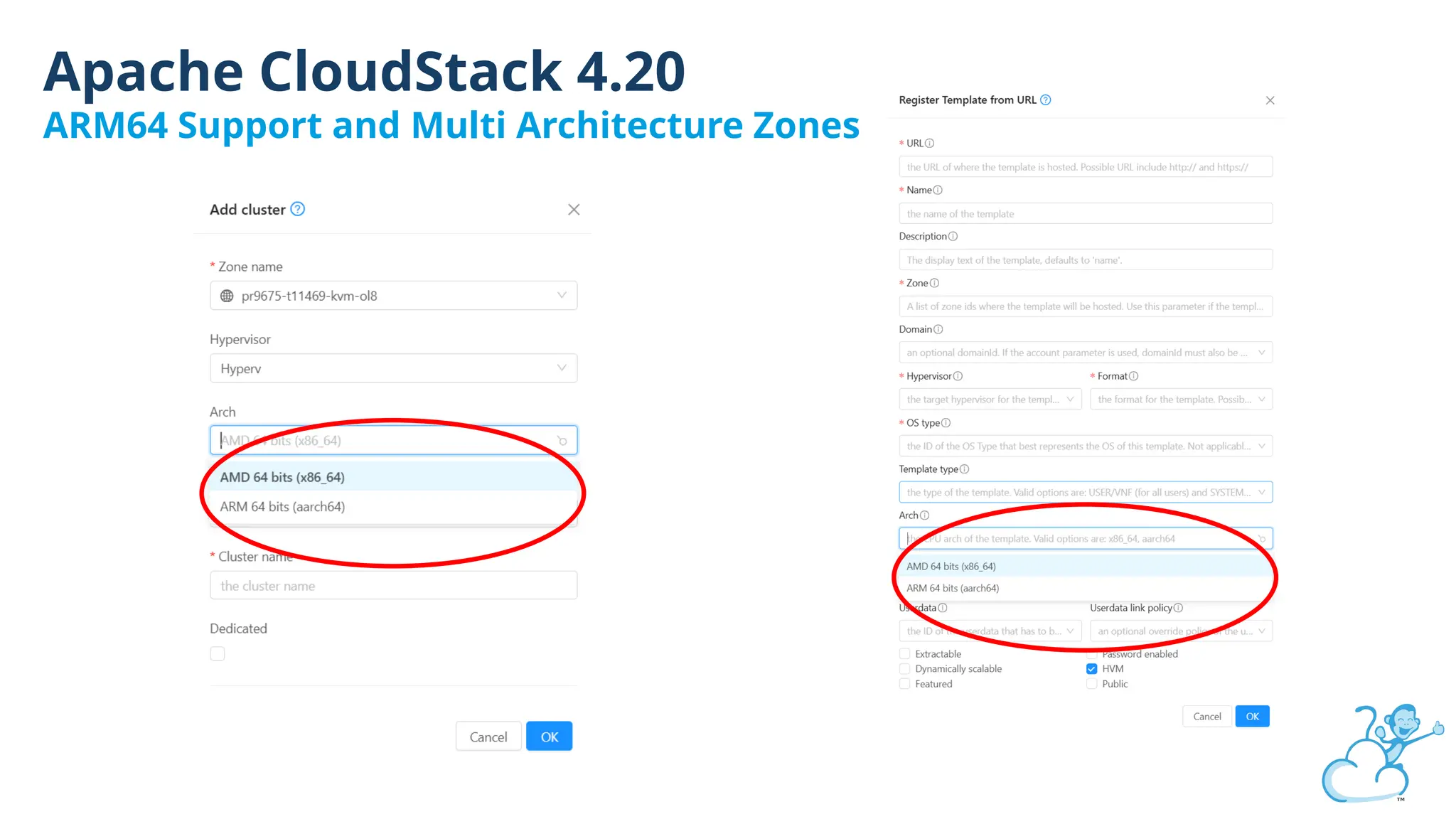Show info tooltip for Userdata link policy

1178,608
